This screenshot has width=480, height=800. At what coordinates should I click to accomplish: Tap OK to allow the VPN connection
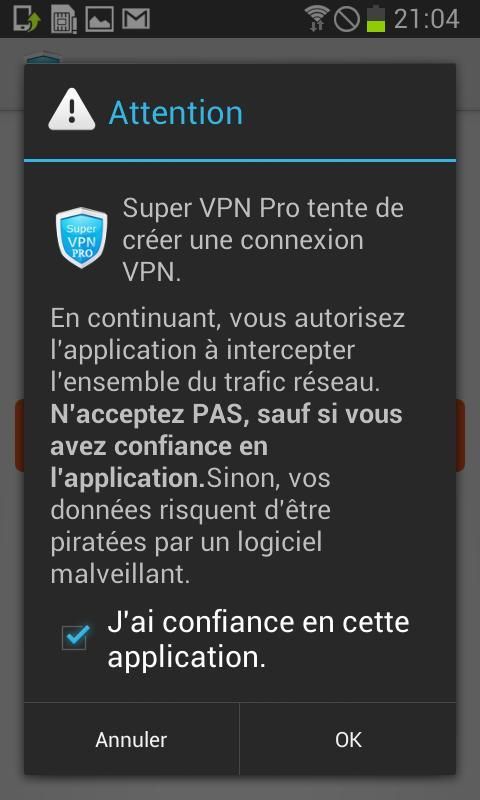[348, 739]
